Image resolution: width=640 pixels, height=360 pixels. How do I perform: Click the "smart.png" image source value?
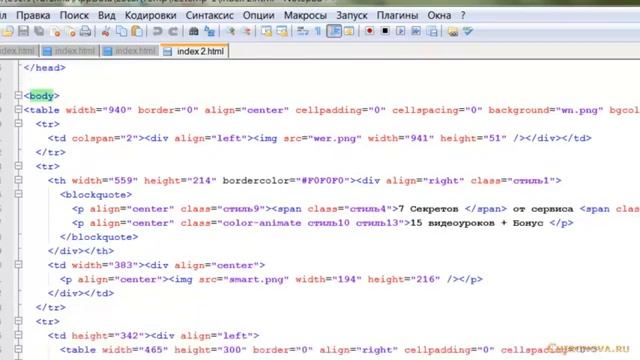256,280
